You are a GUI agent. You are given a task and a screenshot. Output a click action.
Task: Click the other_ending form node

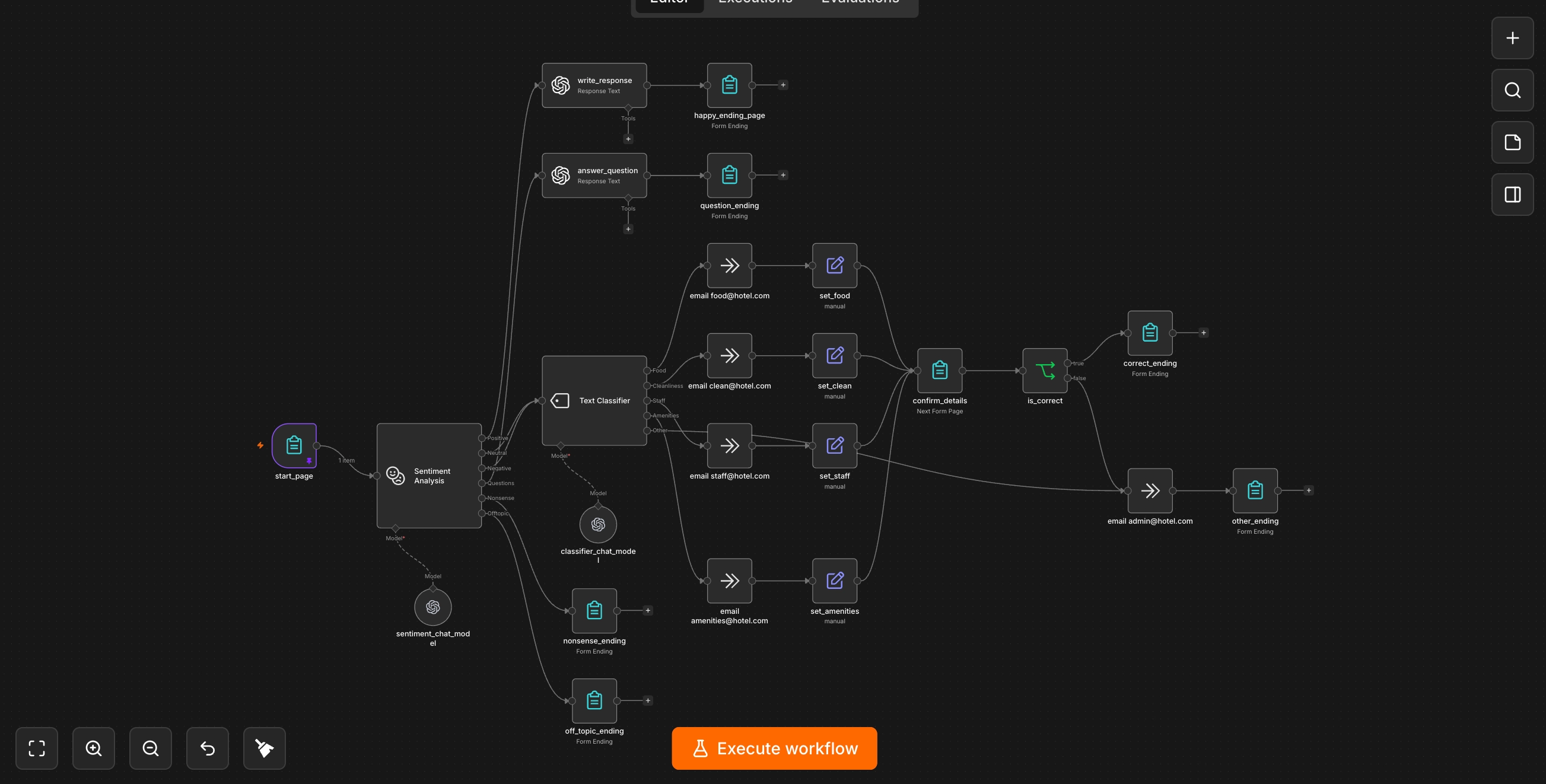point(1255,490)
